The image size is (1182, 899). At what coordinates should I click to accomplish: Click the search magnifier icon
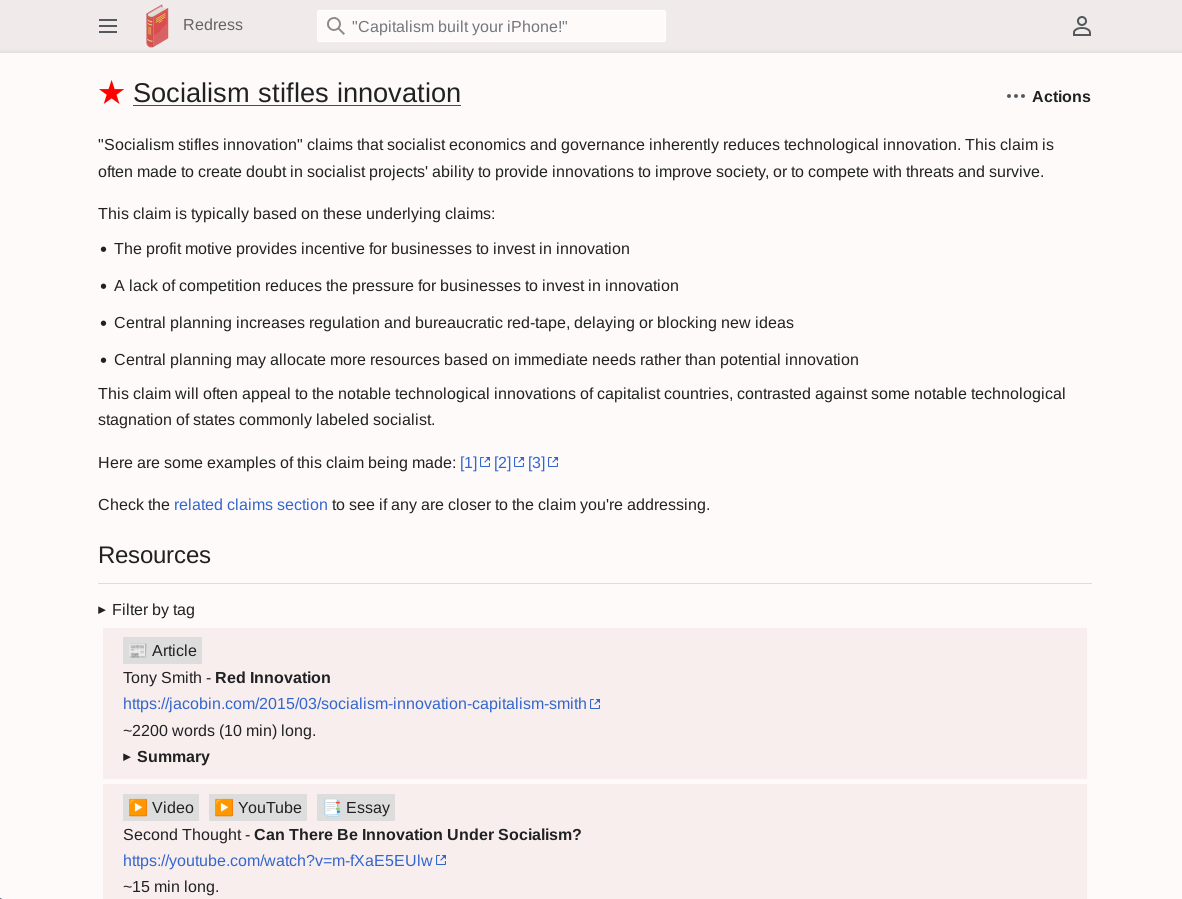click(x=336, y=26)
